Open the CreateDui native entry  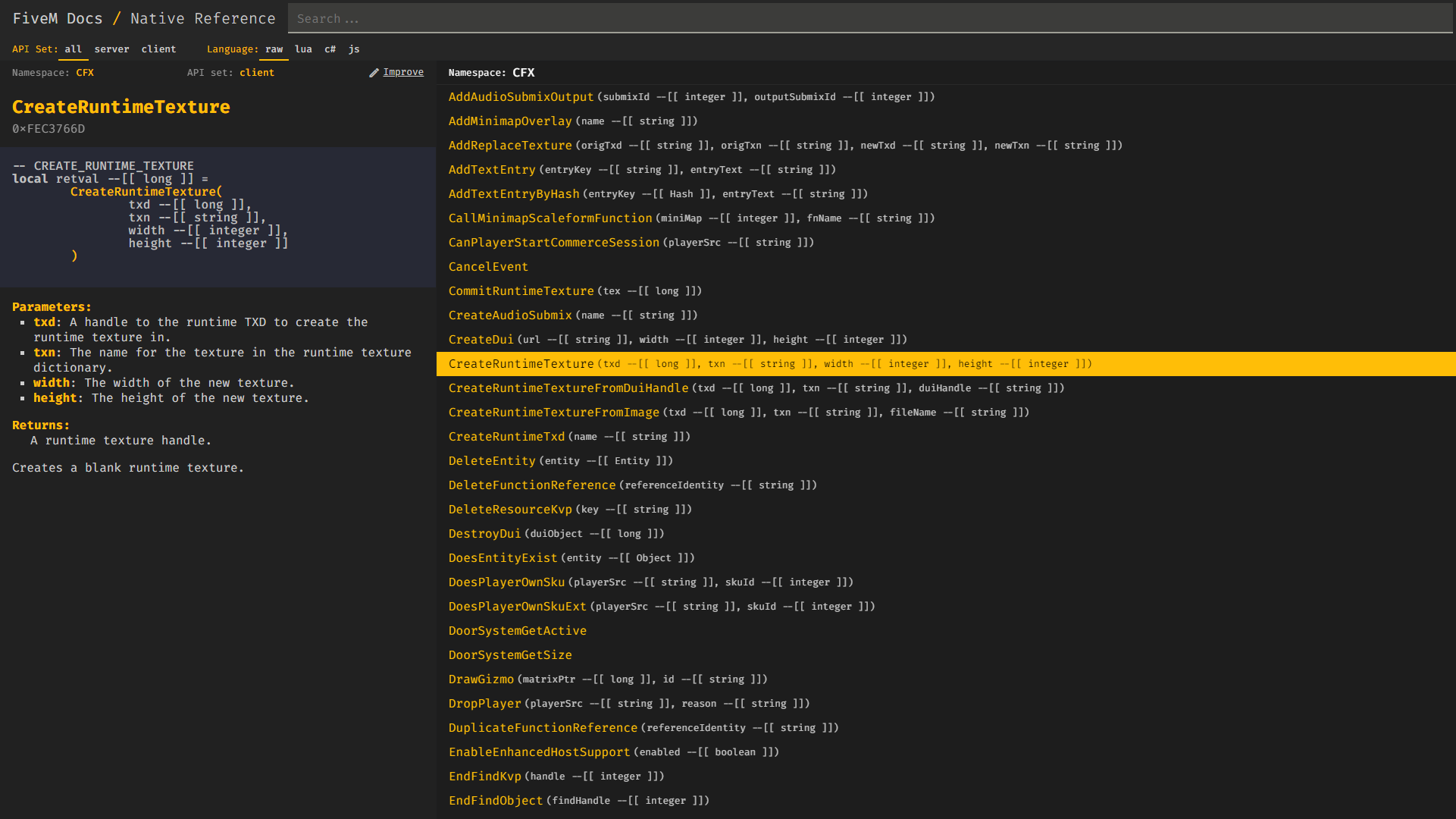pyautogui.click(x=481, y=340)
